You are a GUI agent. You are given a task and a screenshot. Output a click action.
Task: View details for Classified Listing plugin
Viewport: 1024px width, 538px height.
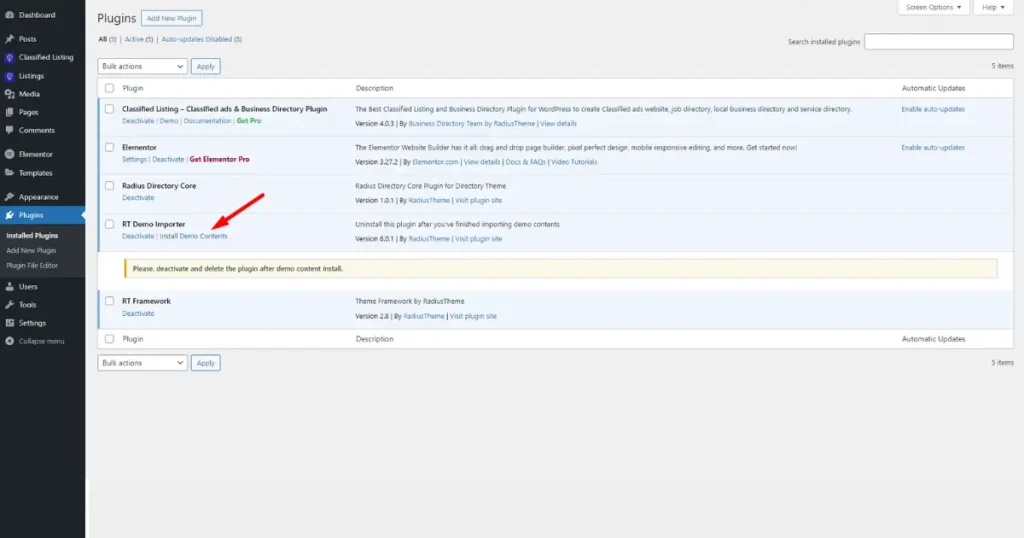pyautogui.click(x=558, y=123)
